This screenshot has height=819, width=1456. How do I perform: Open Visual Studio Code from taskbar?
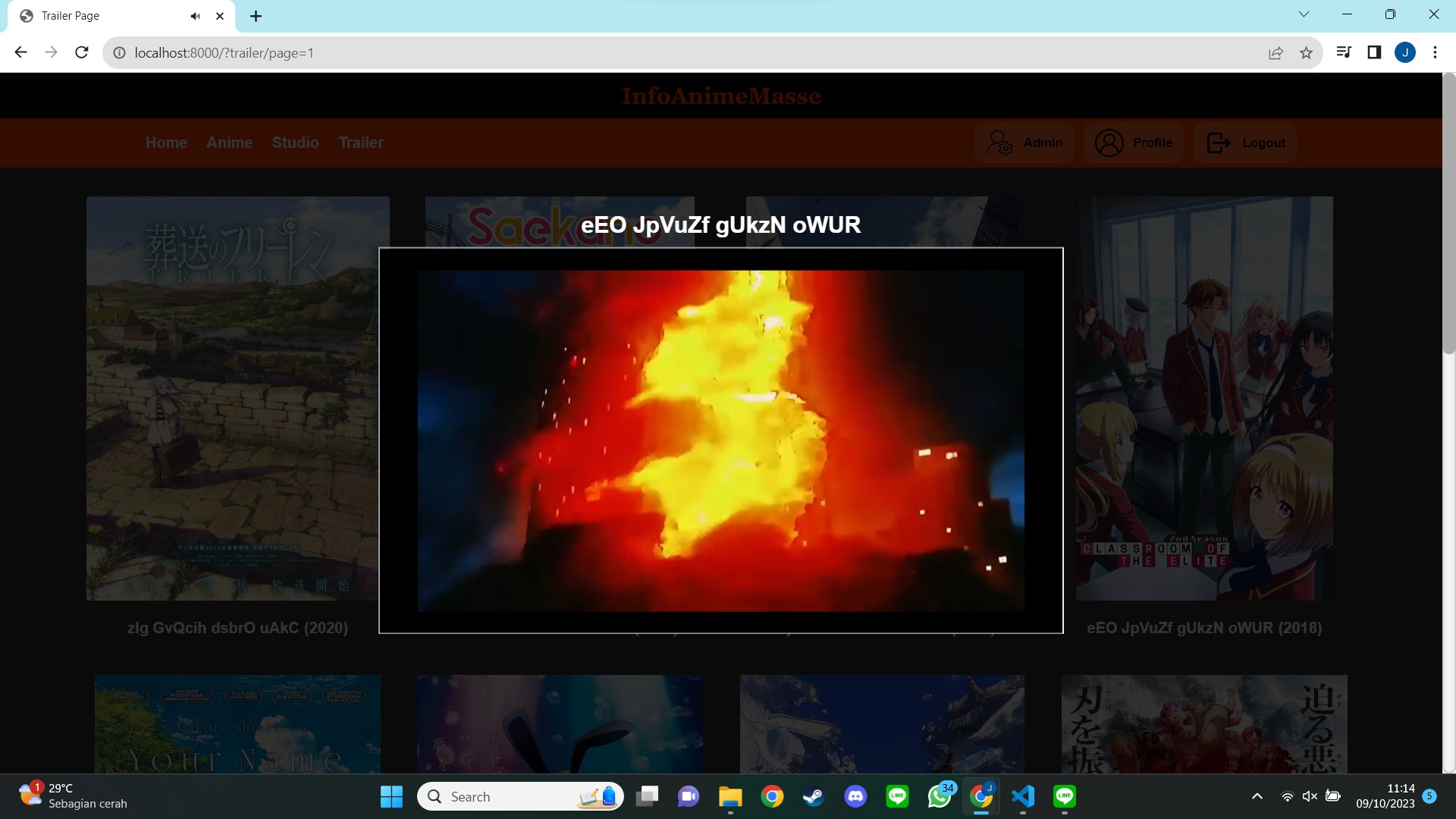coord(1022,796)
